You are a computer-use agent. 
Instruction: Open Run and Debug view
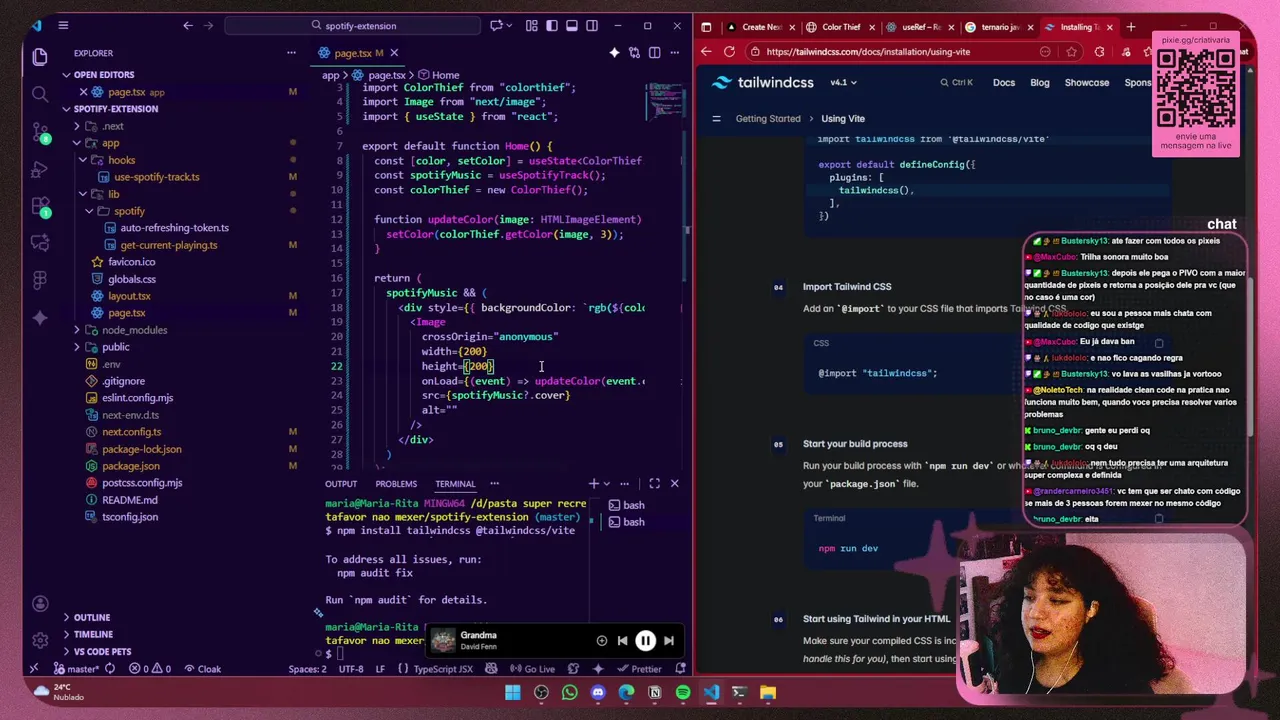point(40,170)
